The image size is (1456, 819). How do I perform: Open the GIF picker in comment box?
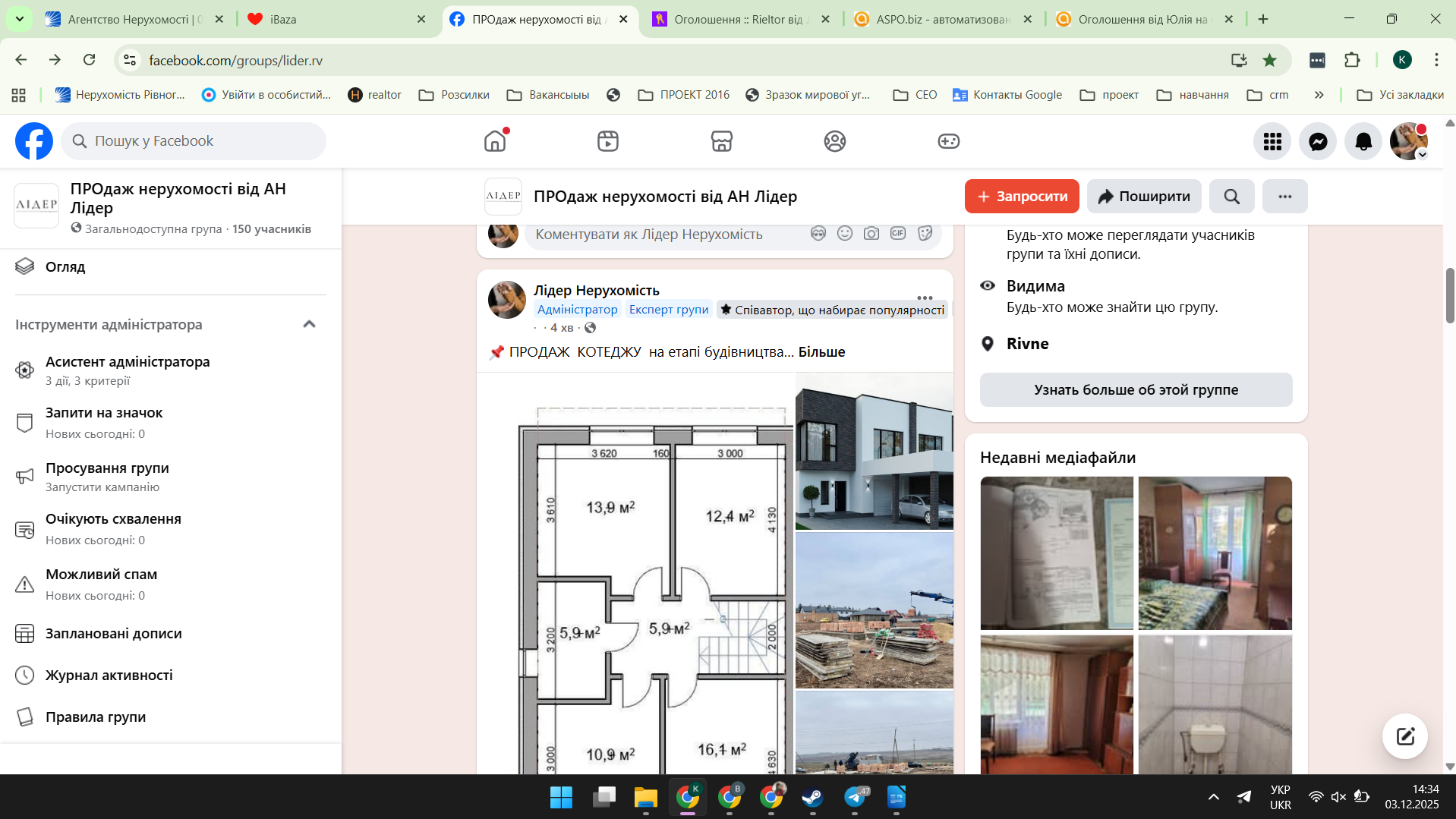(x=898, y=234)
